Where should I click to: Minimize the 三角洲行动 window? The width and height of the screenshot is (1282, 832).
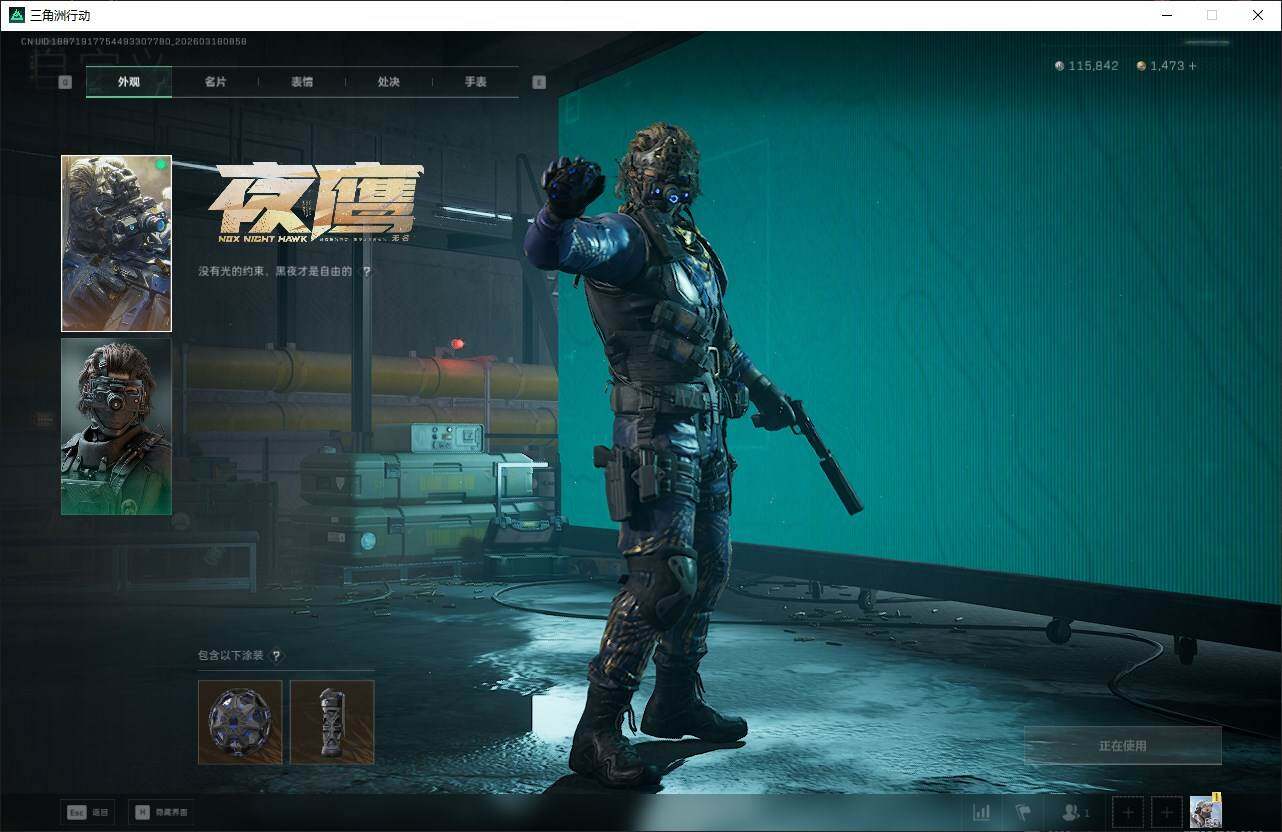1166,15
